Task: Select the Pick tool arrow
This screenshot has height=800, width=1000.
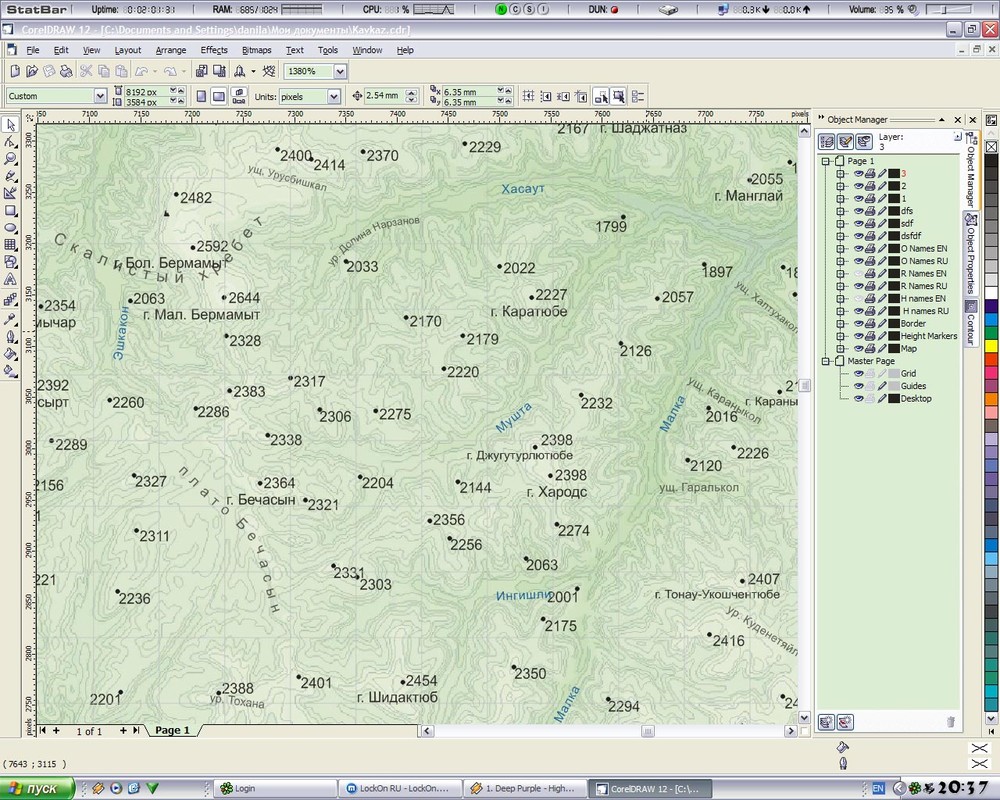Action: [10, 125]
